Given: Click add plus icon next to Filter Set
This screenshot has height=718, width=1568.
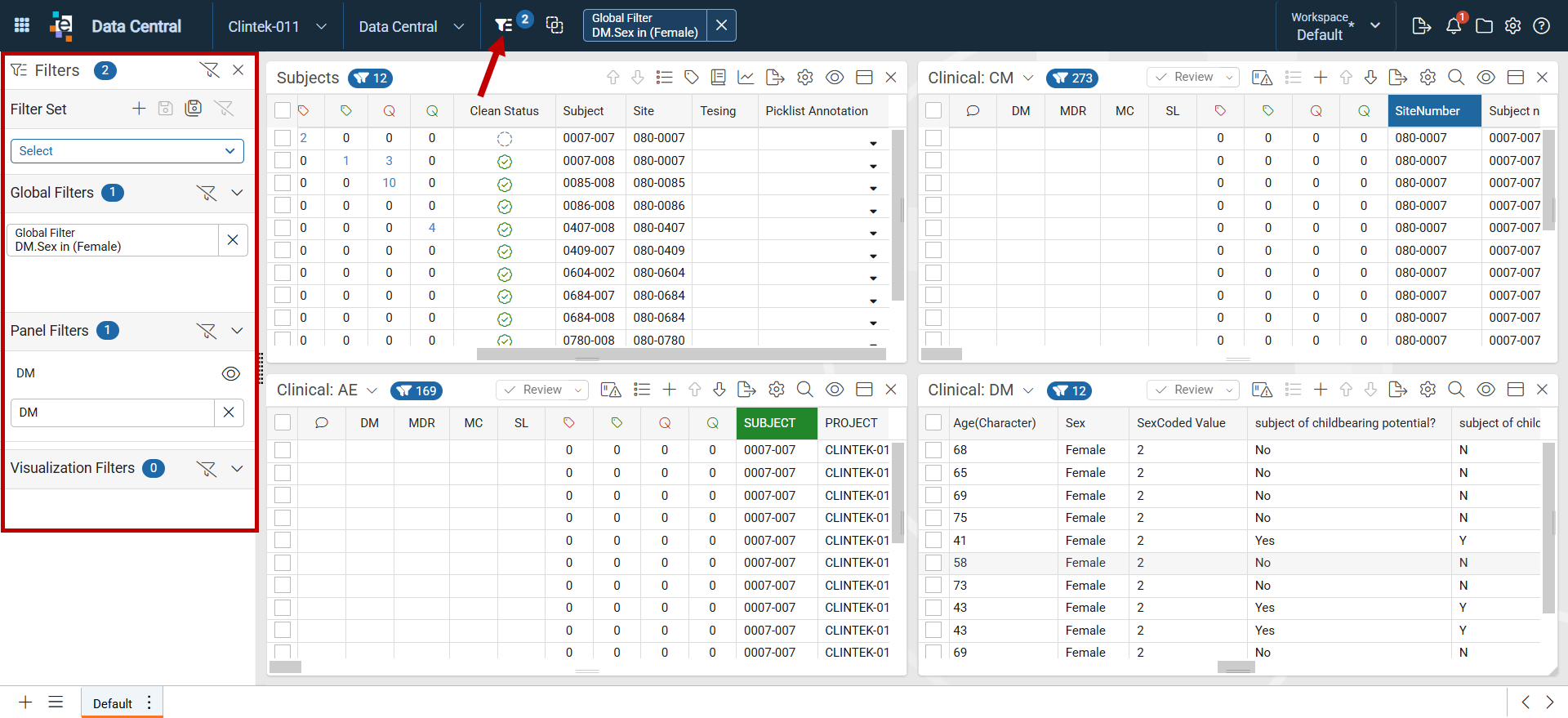Looking at the screenshot, I should [139, 109].
